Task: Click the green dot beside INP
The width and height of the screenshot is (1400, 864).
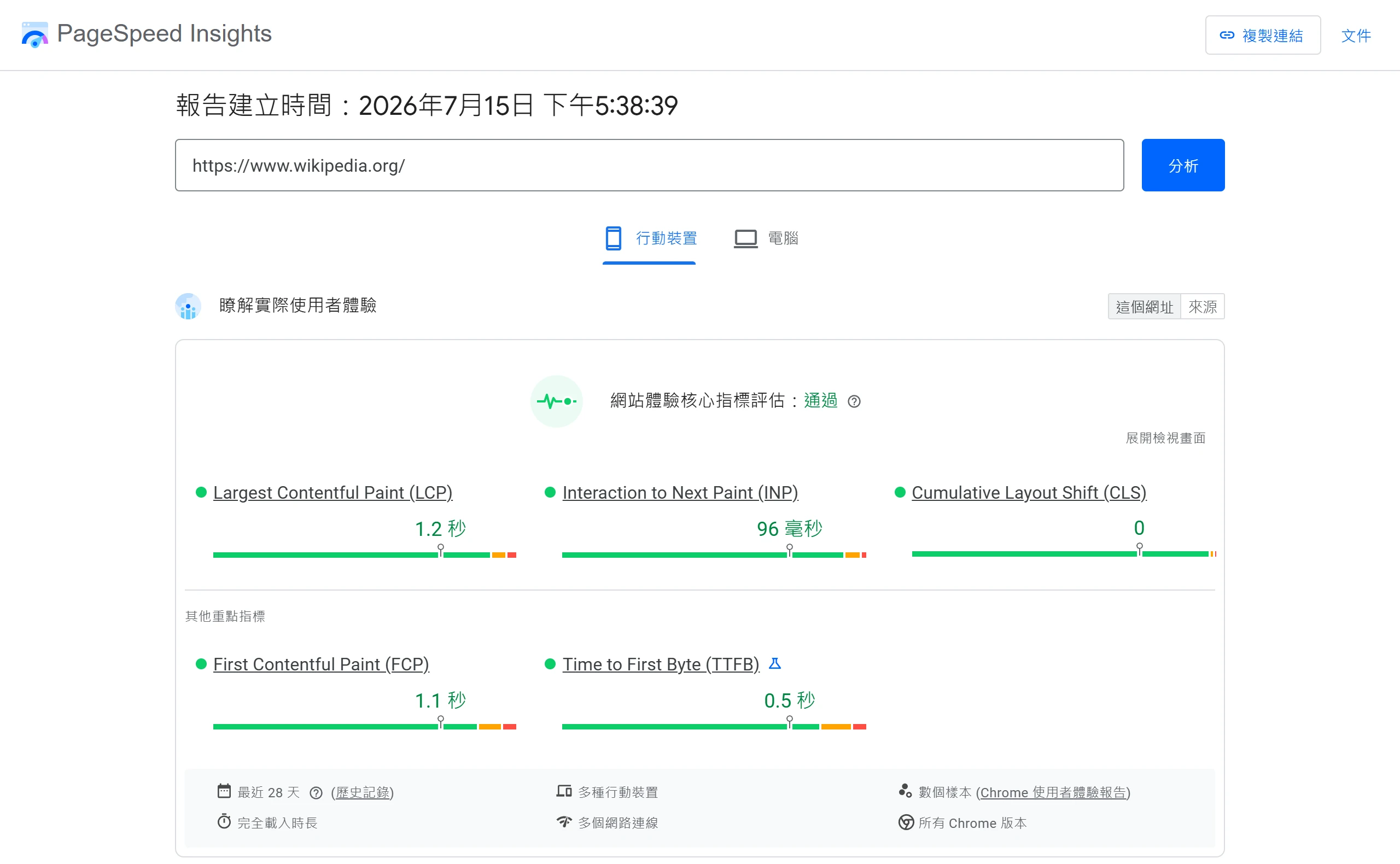Action: [x=550, y=492]
